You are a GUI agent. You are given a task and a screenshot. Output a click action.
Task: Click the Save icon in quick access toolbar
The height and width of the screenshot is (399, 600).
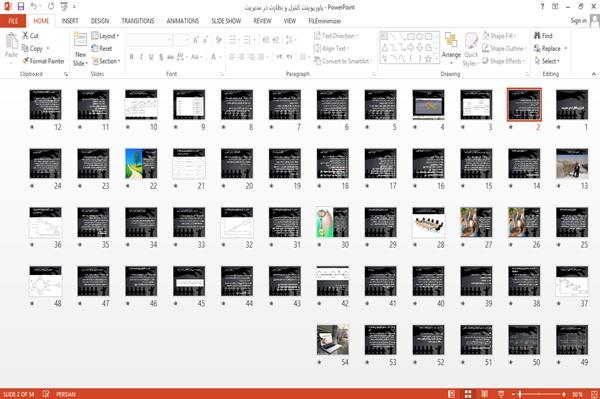21,6
